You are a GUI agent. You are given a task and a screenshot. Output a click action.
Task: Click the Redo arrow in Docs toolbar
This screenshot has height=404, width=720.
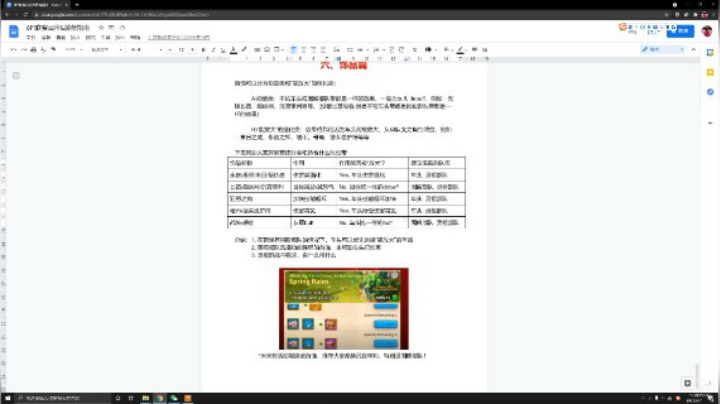pos(23,50)
